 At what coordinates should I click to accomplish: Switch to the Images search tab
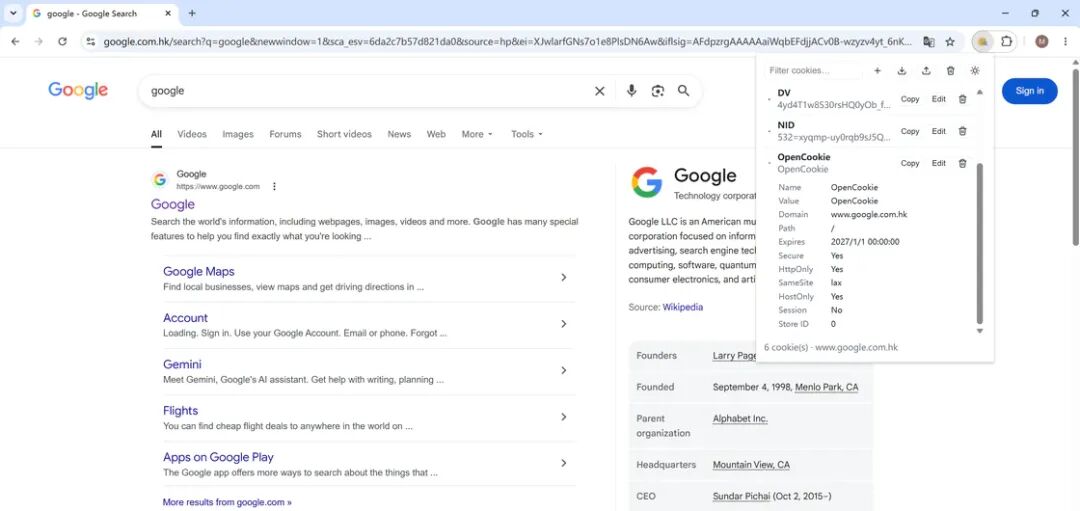click(x=238, y=134)
